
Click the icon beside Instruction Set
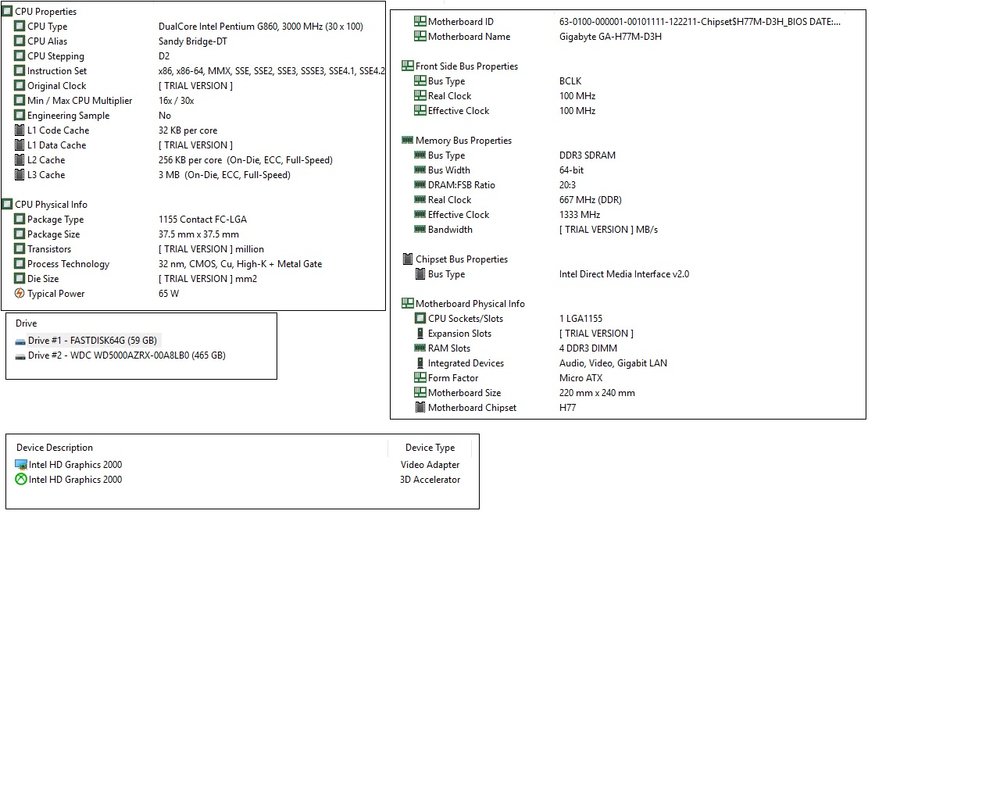click(x=20, y=71)
